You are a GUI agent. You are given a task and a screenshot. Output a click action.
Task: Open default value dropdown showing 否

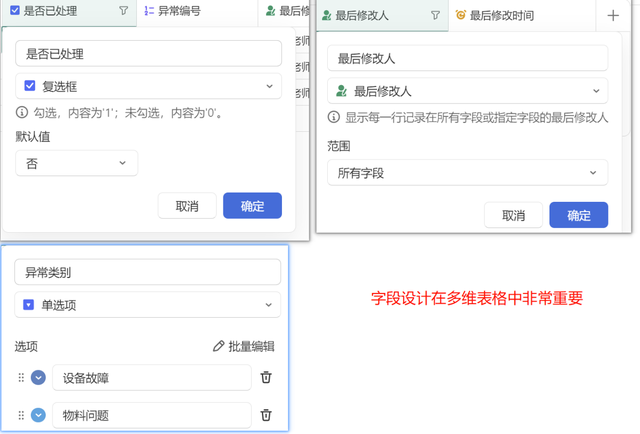pos(77,163)
